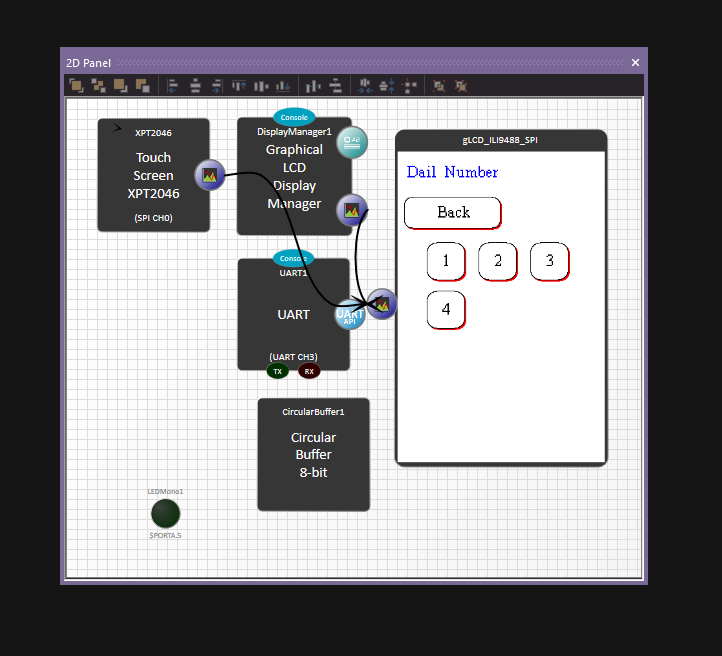Click the fourth layer-ordering icon, tan square behind grey
This screenshot has height=656, width=722.
(x=143, y=86)
